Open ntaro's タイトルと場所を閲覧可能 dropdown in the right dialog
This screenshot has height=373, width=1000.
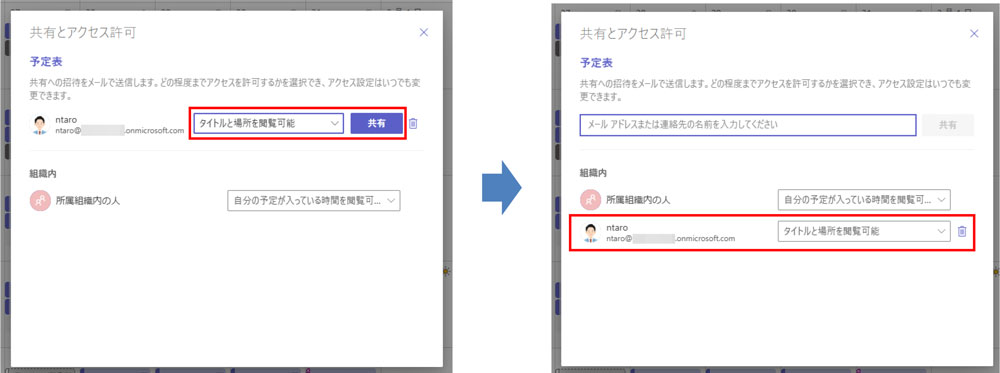pos(864,232)
